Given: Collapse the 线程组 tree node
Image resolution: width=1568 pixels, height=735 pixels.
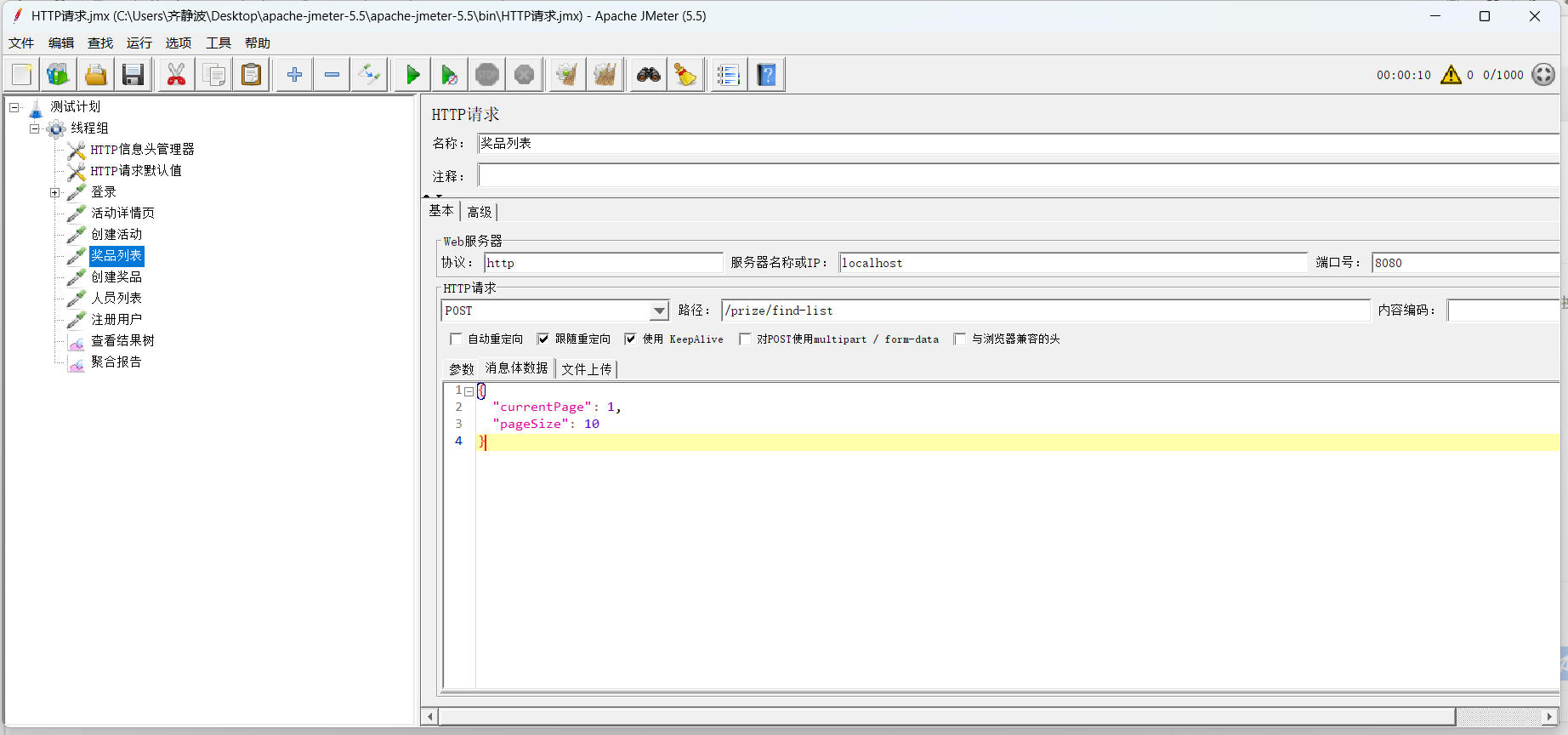Looking at the screenshot, I should [35, 128].
